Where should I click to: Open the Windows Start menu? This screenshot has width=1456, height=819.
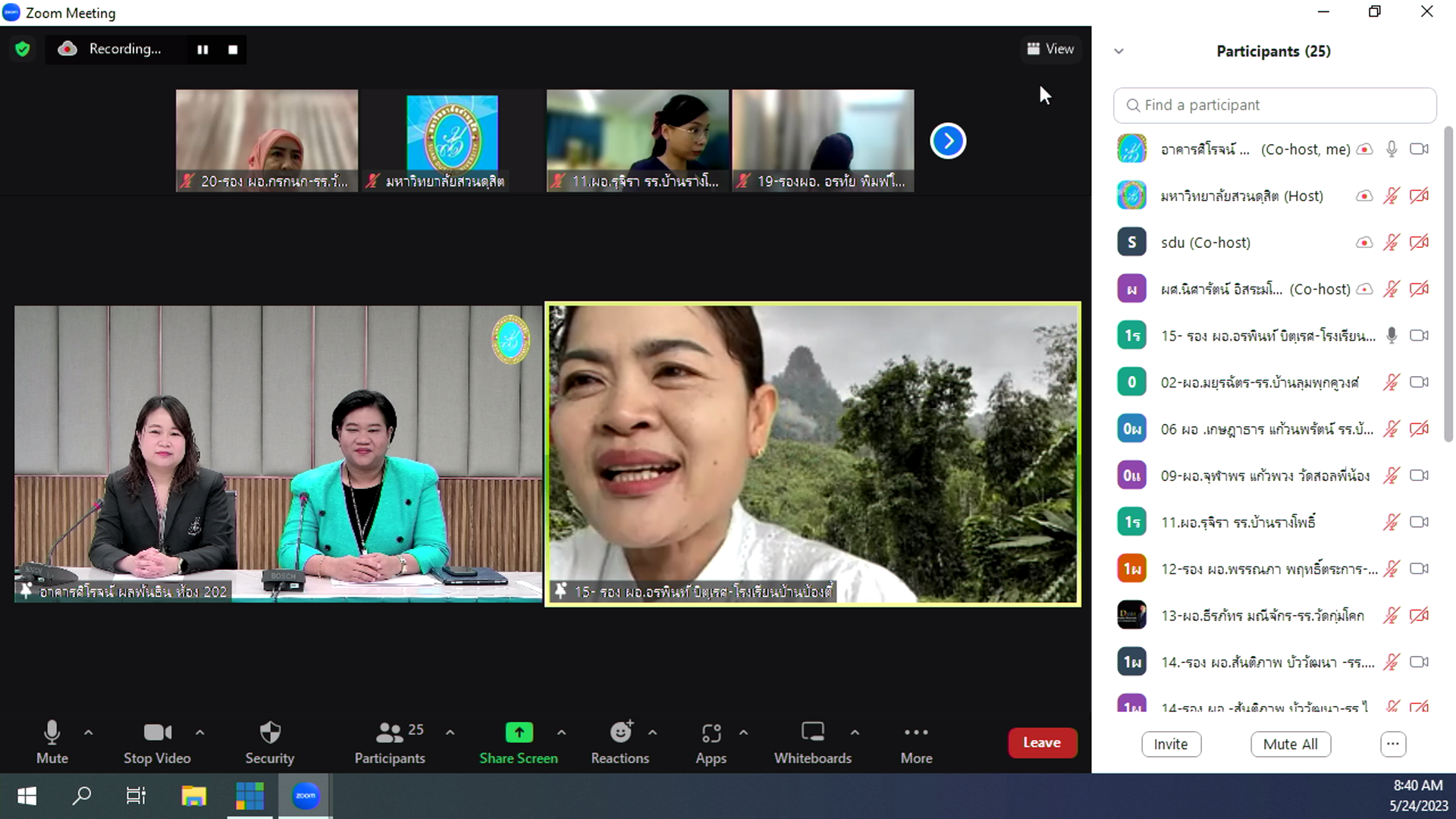(27, 795)
